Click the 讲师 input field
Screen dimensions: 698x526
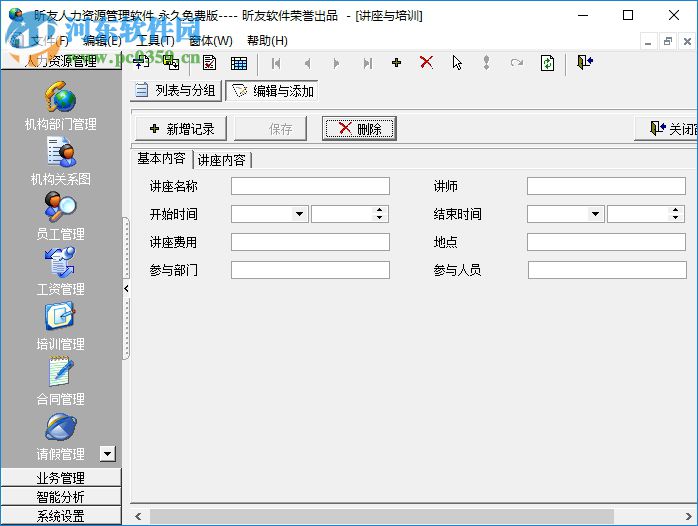click(606, 186)
